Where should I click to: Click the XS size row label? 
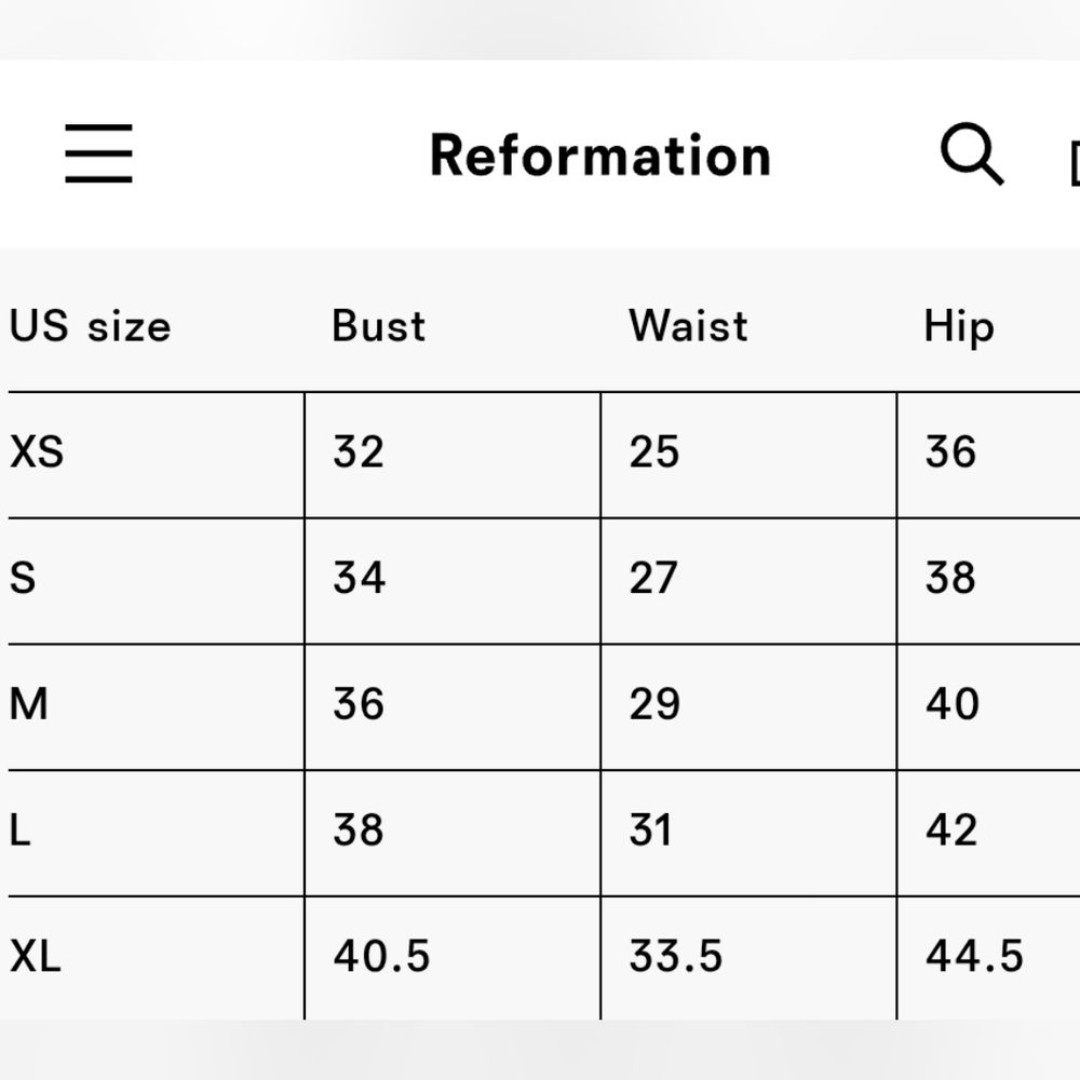pos(37,452)
